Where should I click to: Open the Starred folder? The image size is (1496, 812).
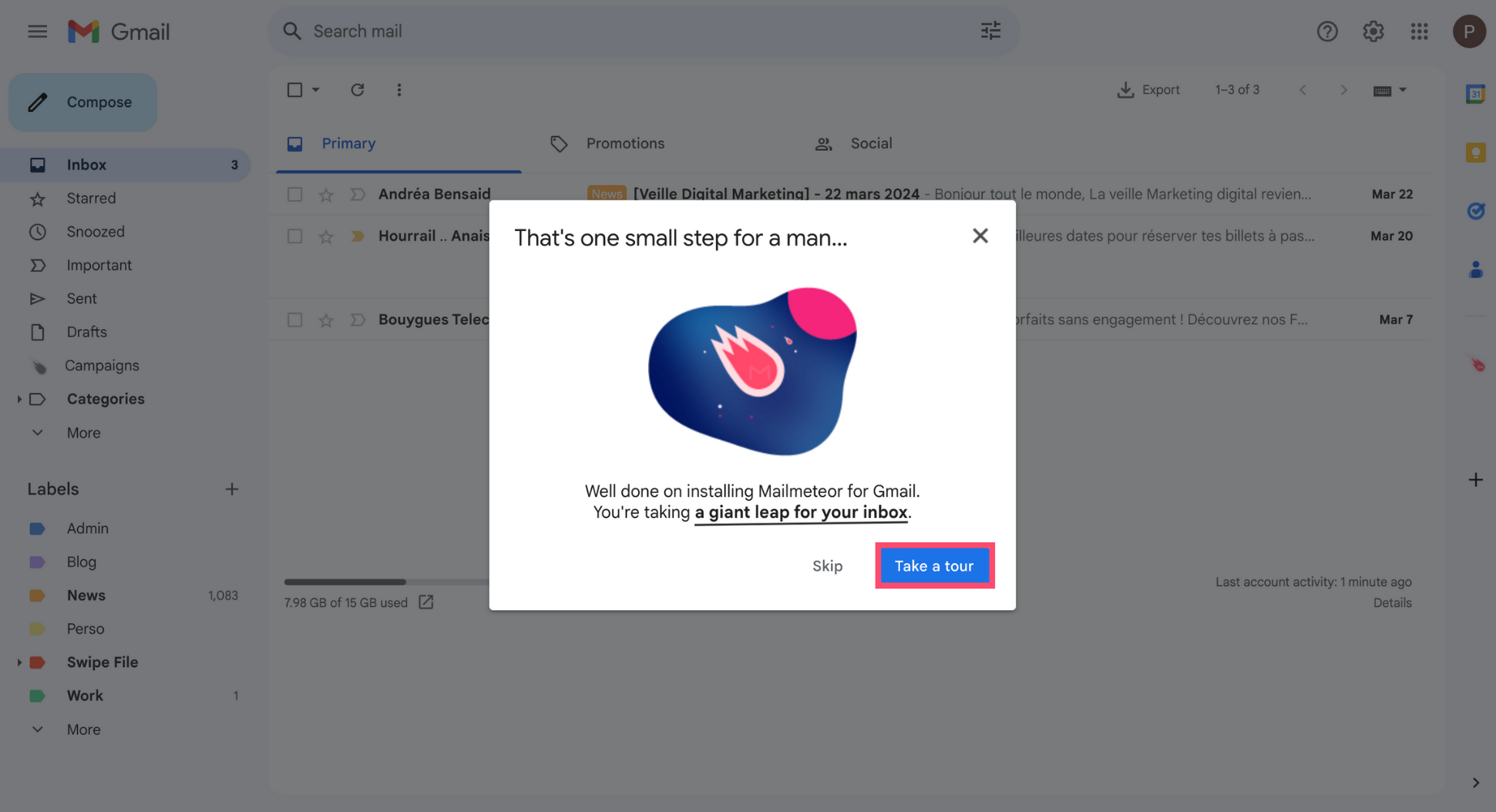(125, 199)
